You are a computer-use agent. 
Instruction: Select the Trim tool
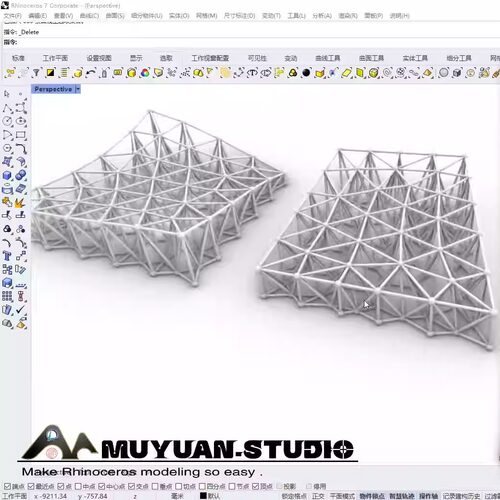[x=7, y=215]
